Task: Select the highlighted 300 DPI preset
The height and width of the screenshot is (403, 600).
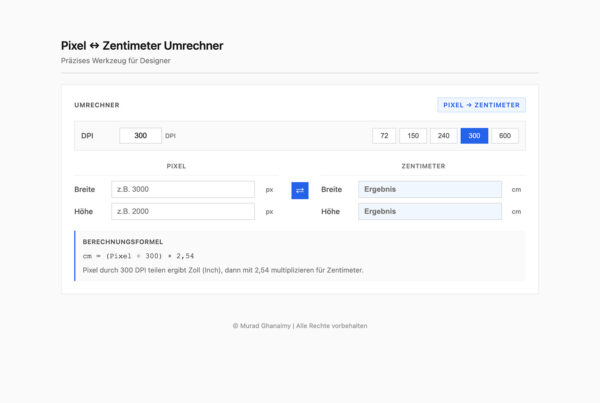Action: [474, 136]
